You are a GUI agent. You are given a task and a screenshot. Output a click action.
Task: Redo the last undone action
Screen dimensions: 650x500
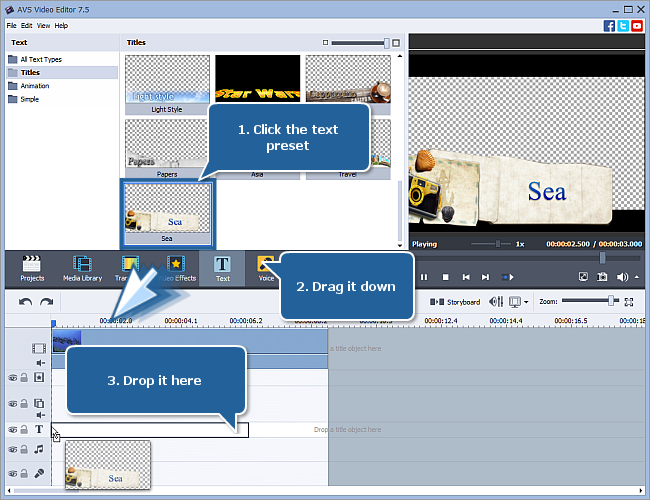46,302
